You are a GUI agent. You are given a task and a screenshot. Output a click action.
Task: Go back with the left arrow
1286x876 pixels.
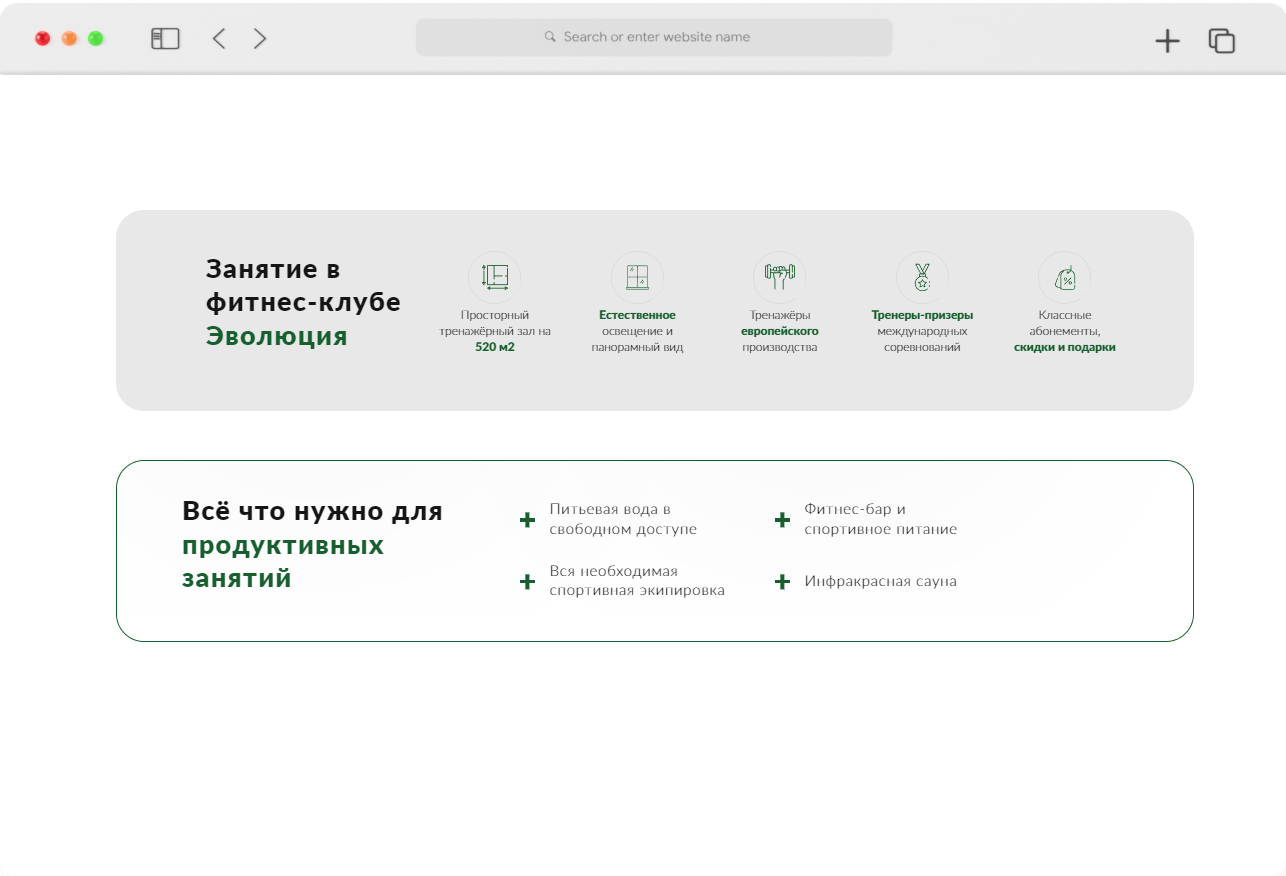click(219, 39)
